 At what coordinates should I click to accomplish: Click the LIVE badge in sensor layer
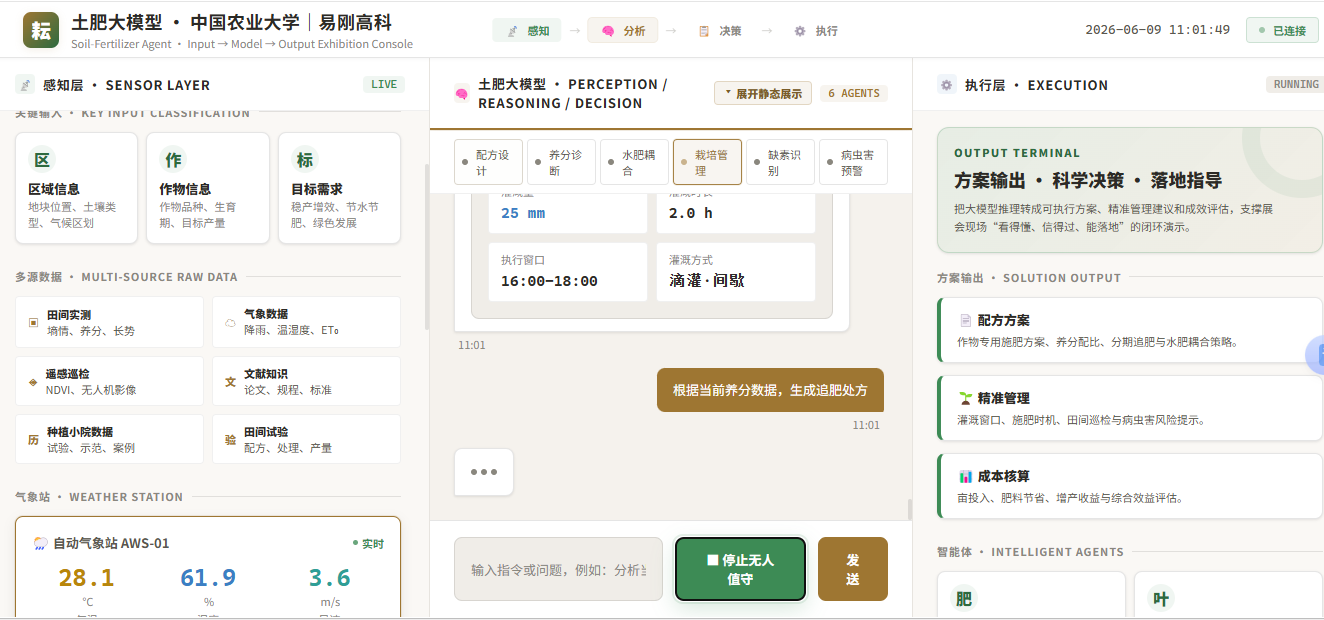tap(384, 85)
